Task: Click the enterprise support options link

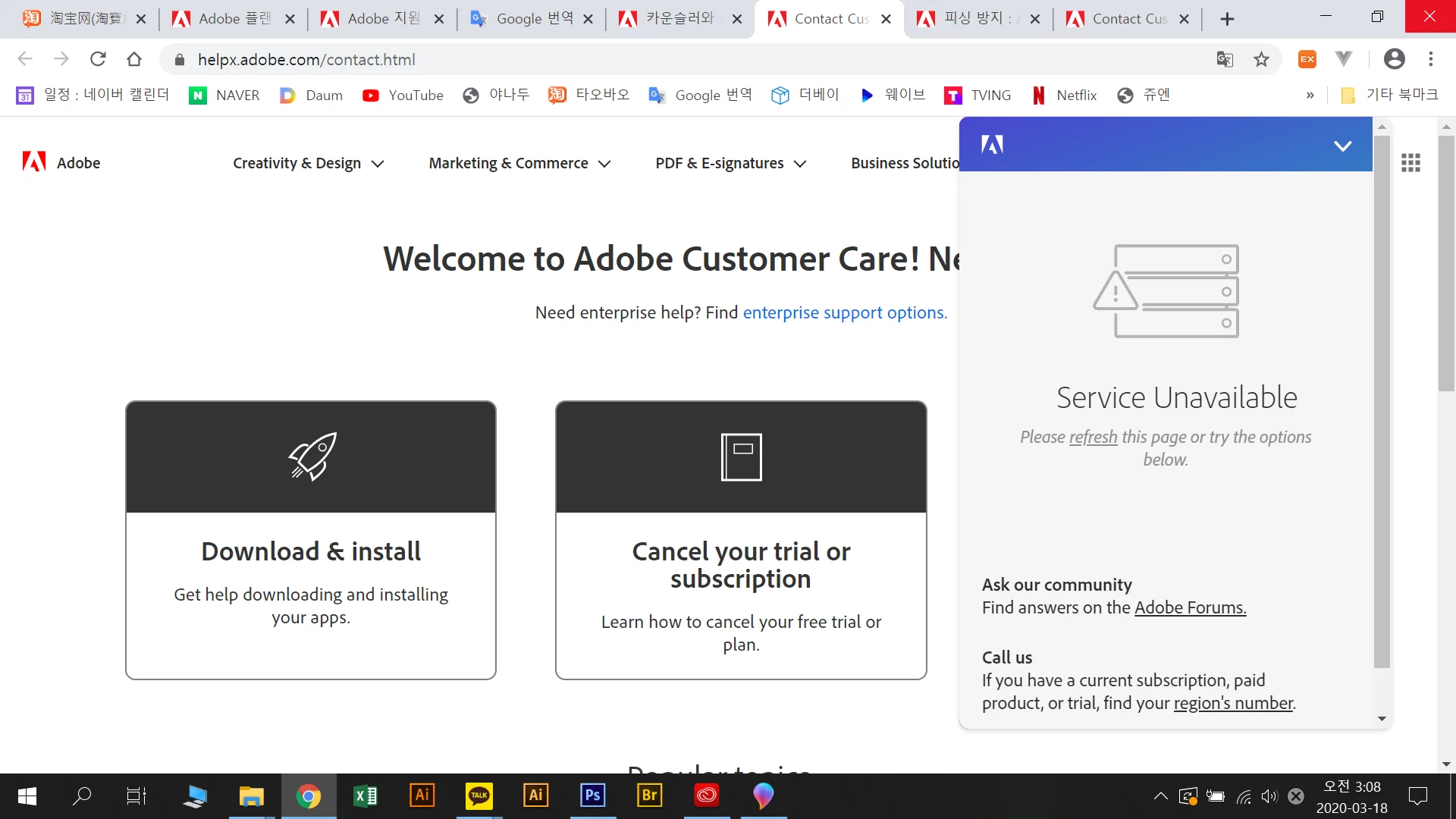Action: coord(845,312)
